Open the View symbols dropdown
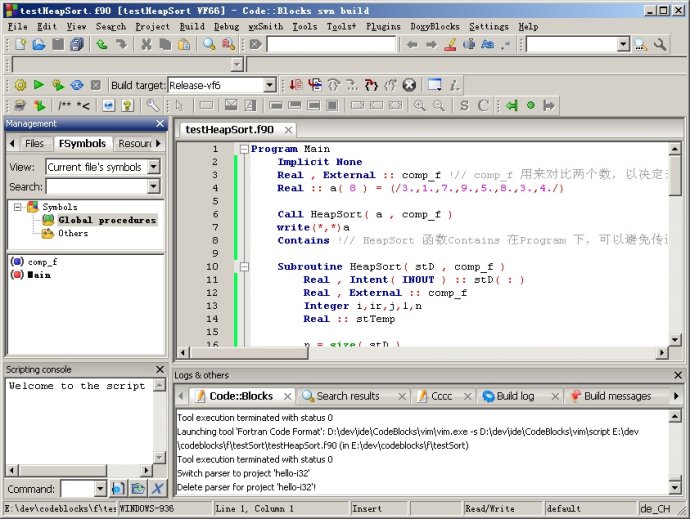Viewport: 690px width, 519px height. tap(153, 167)
